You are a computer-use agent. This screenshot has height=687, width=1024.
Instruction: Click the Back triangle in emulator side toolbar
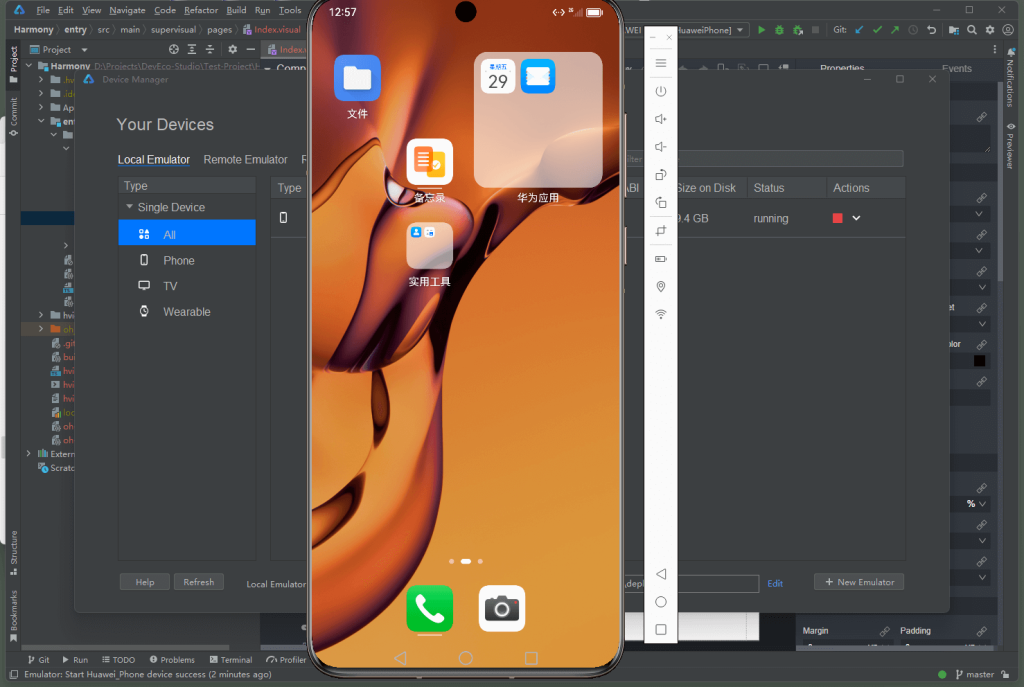tap(661, 574)
